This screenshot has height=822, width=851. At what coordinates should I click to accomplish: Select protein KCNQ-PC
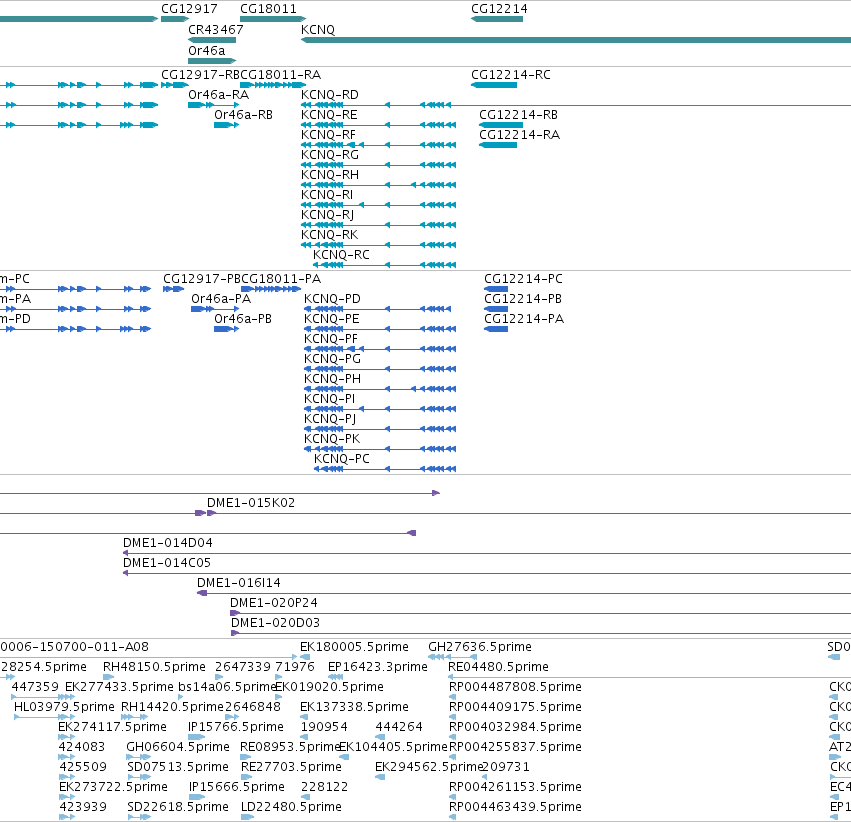click(385, 469)
